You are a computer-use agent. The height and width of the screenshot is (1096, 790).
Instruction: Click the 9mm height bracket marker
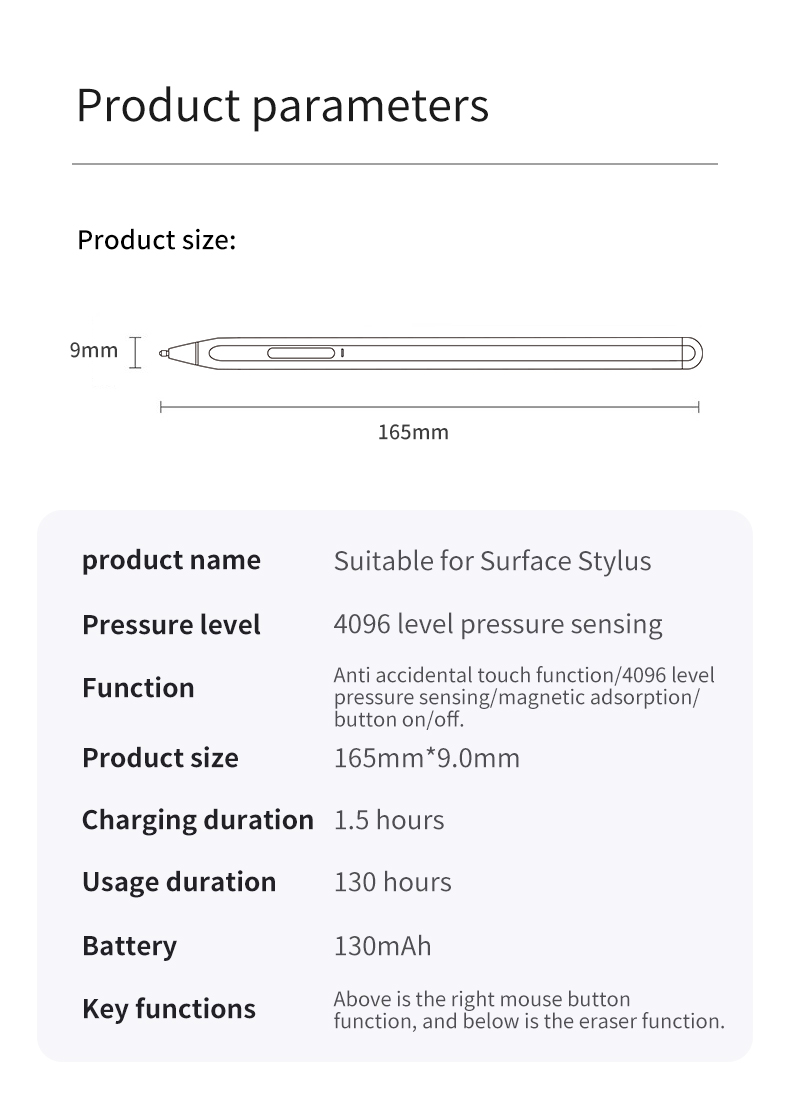[136, 352]
